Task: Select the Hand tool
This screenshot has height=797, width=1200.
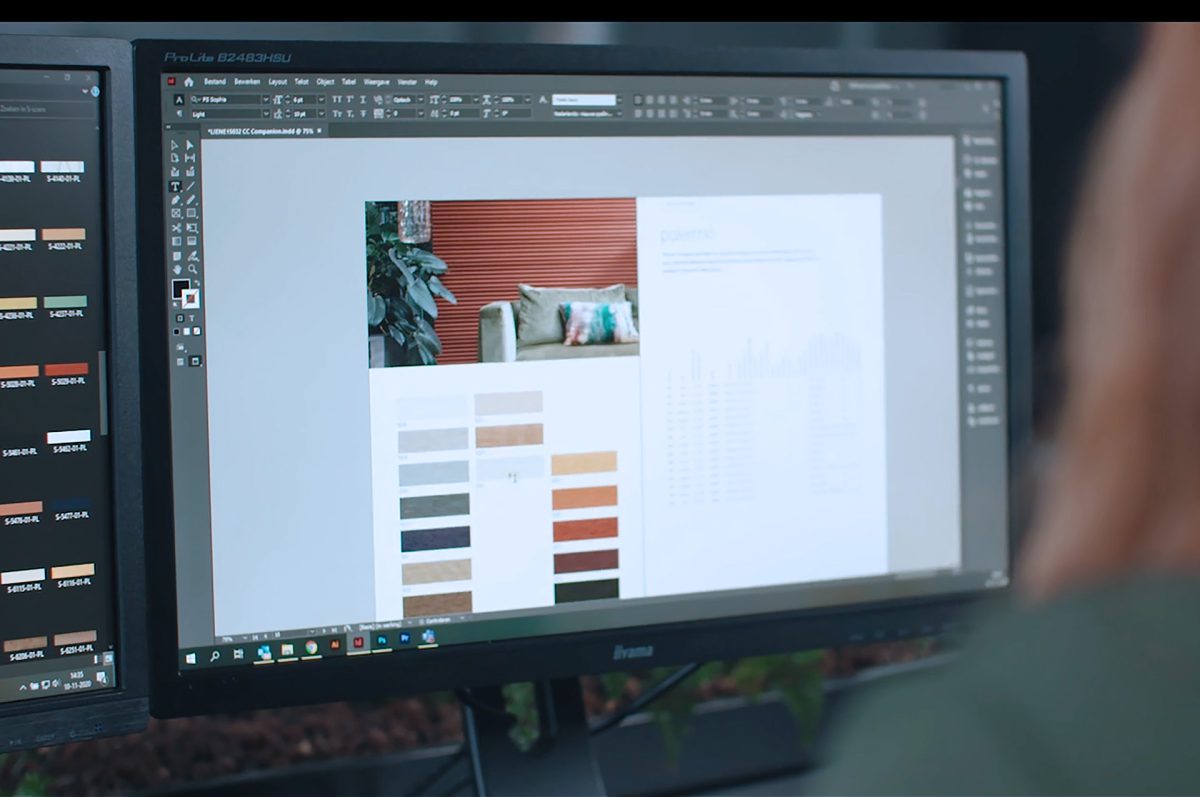Action: tap(175, 268)
